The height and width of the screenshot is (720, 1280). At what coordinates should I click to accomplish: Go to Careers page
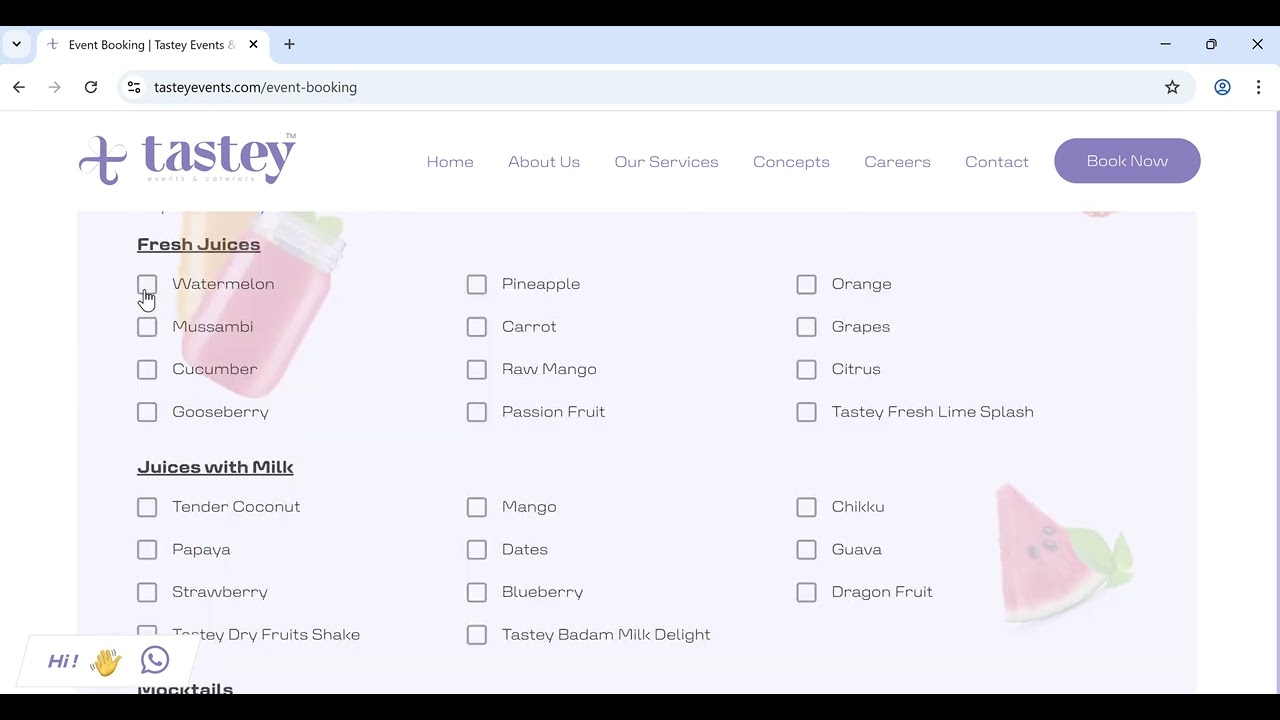897,162
